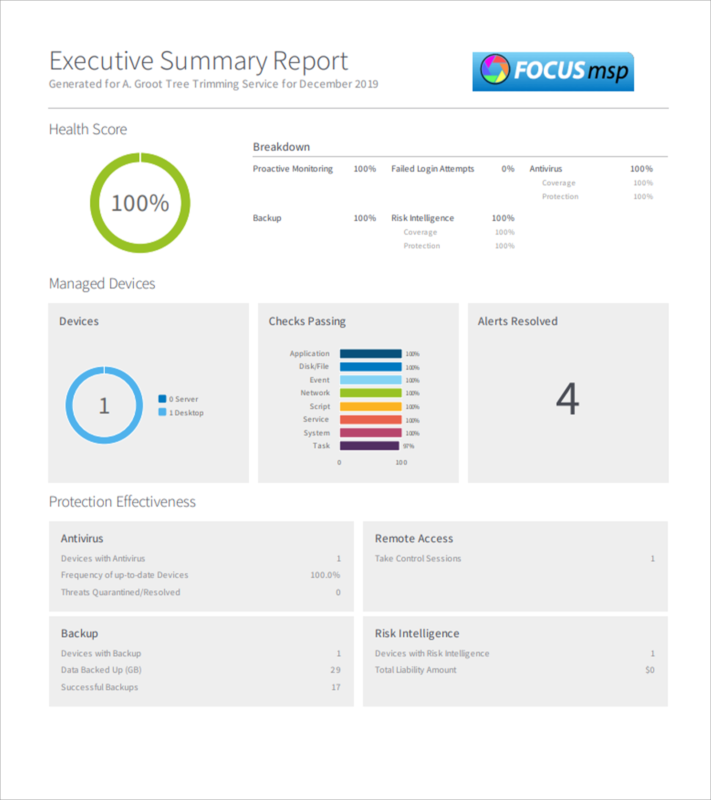Click the purple Task bar at 97%
Screen dimensions: 711x800
point(369,446)
